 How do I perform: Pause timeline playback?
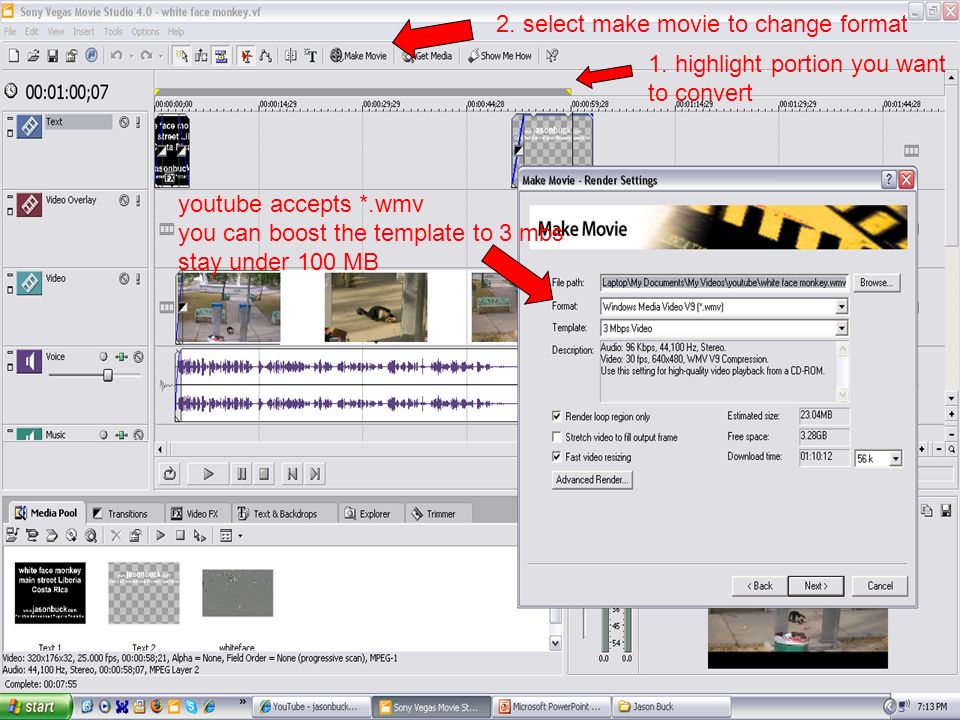(x=242, y=473)
